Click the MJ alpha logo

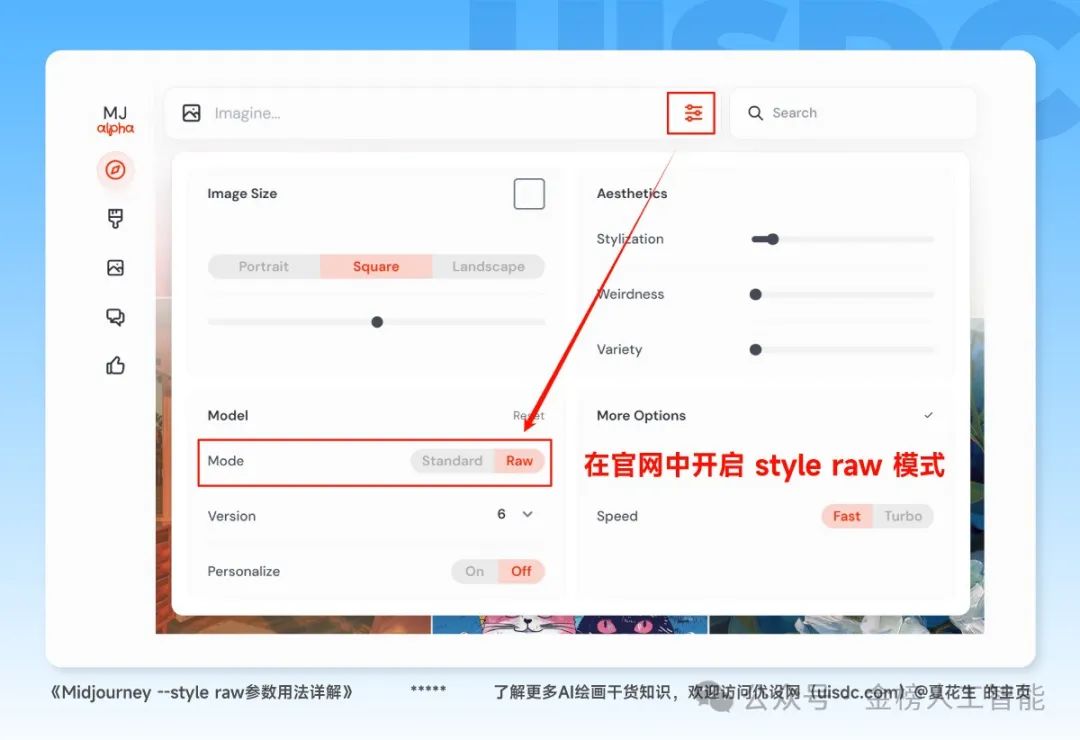tap(115, 120)
